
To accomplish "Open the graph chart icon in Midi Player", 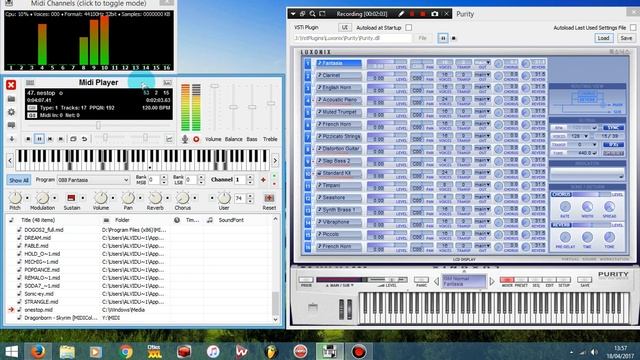I will coord(169,139).
